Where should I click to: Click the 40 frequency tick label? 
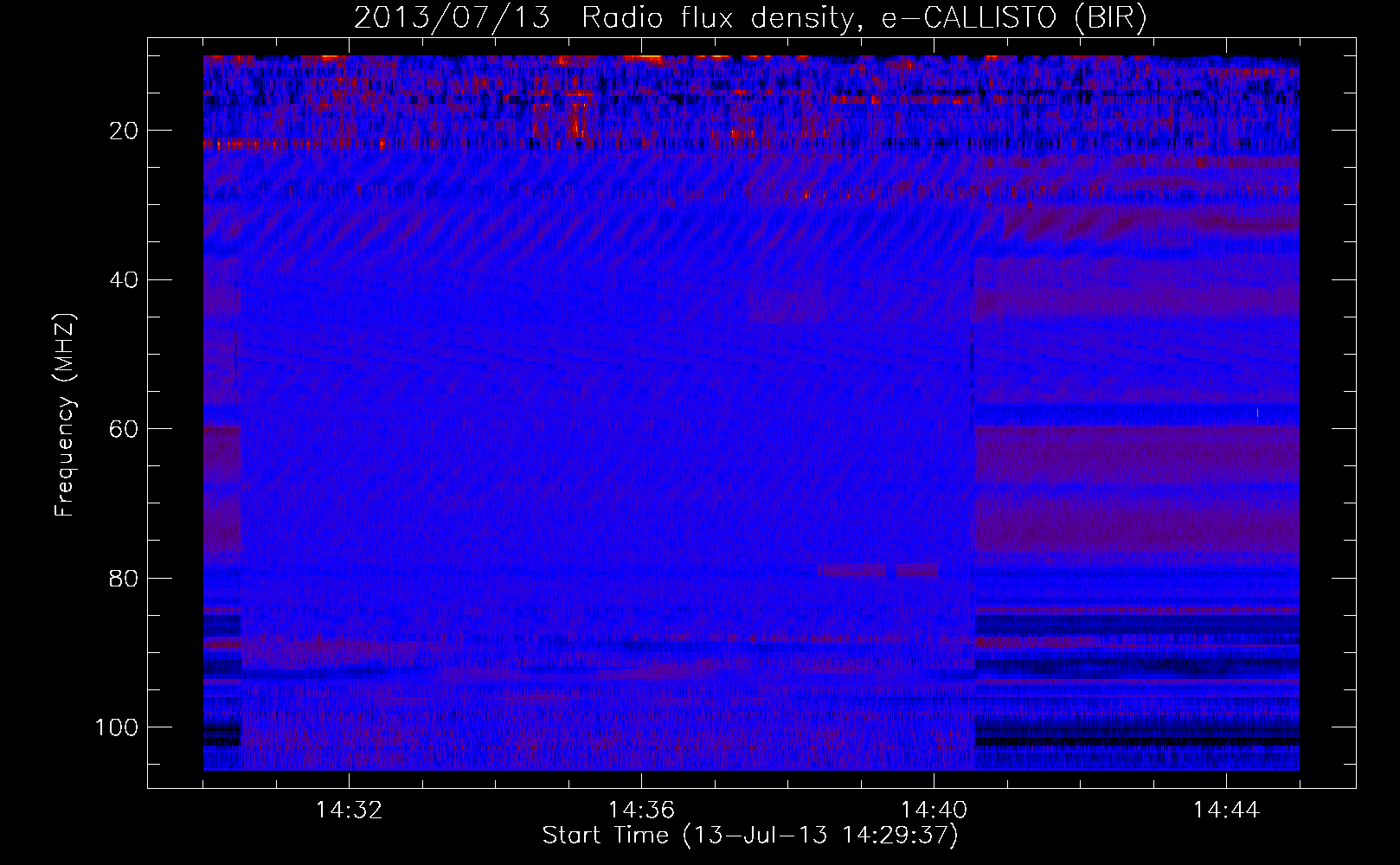coord(125,280)
